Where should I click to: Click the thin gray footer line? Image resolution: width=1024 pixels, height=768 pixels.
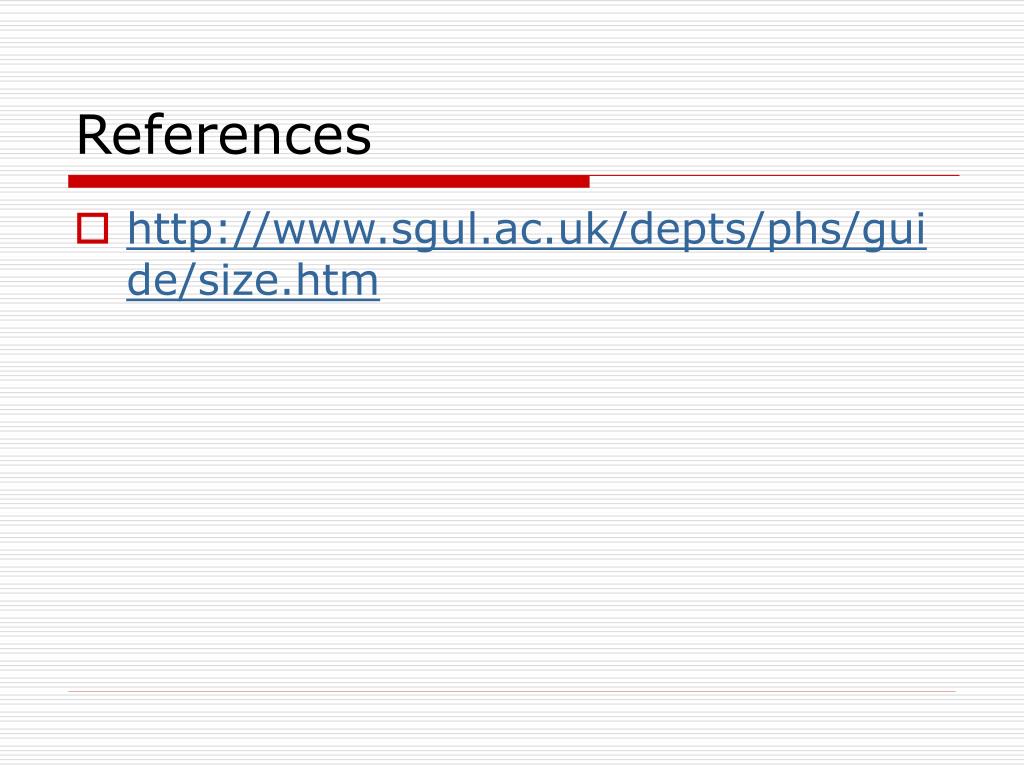coord(512,691)
